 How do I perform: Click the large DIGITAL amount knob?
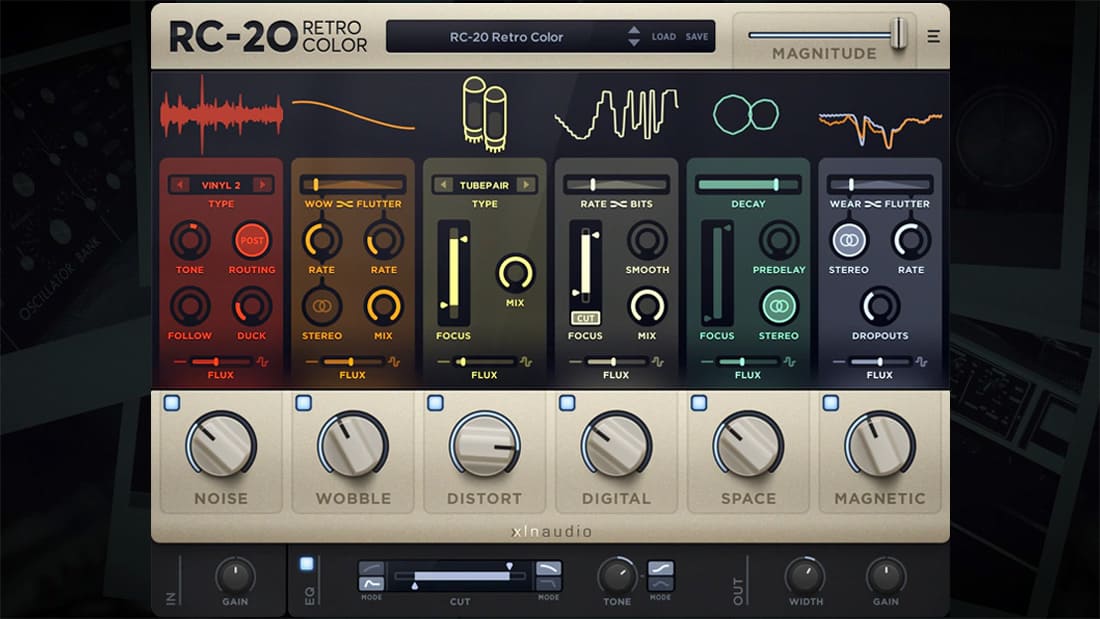pos(617,445)
